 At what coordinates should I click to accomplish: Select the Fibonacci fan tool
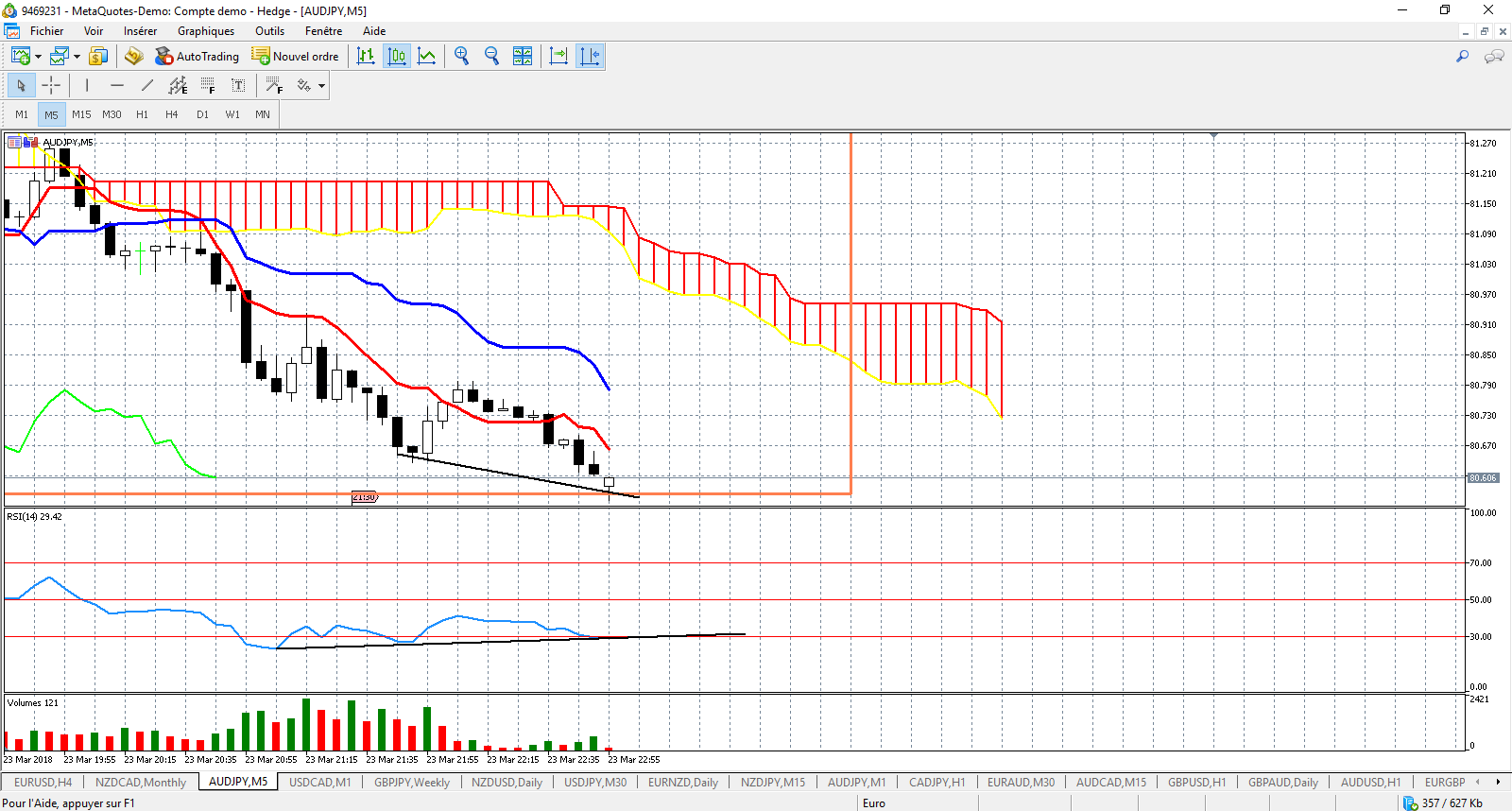(274, 86)
